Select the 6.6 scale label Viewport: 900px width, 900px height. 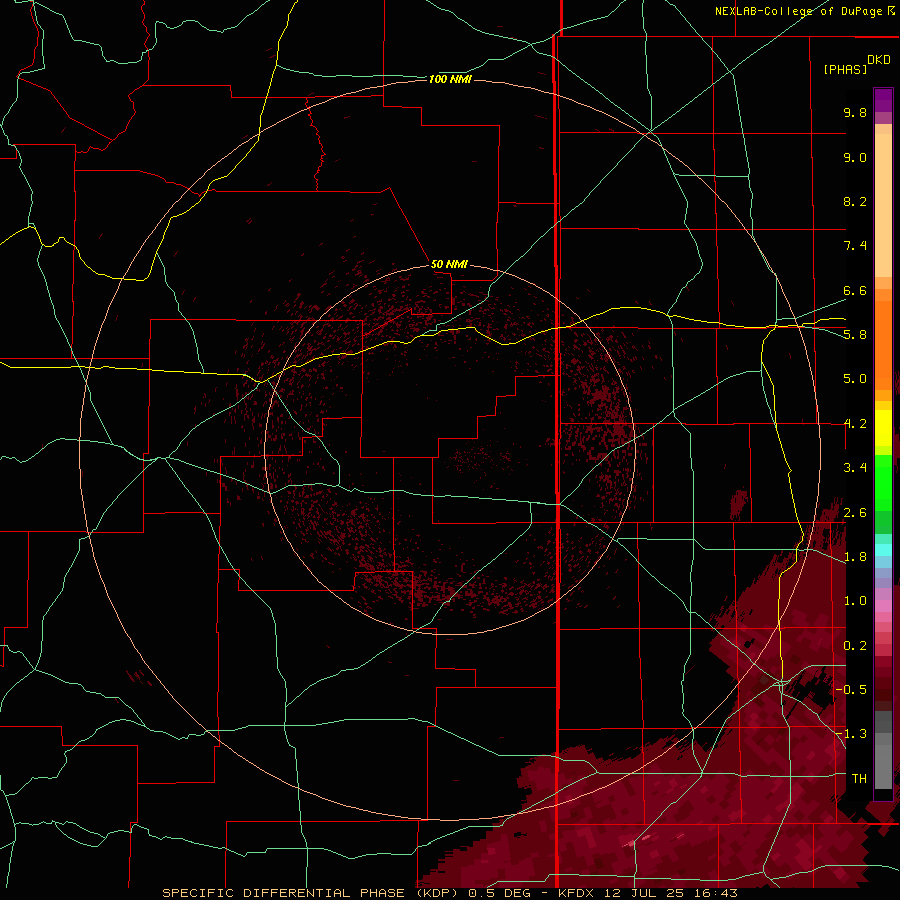click(855, 290)
